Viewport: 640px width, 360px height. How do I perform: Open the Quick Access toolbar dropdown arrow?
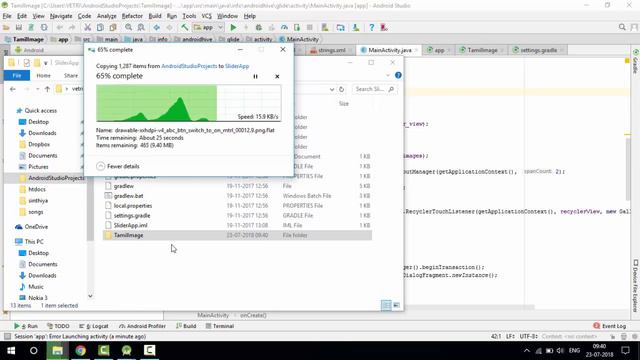(x=46, y=63)
